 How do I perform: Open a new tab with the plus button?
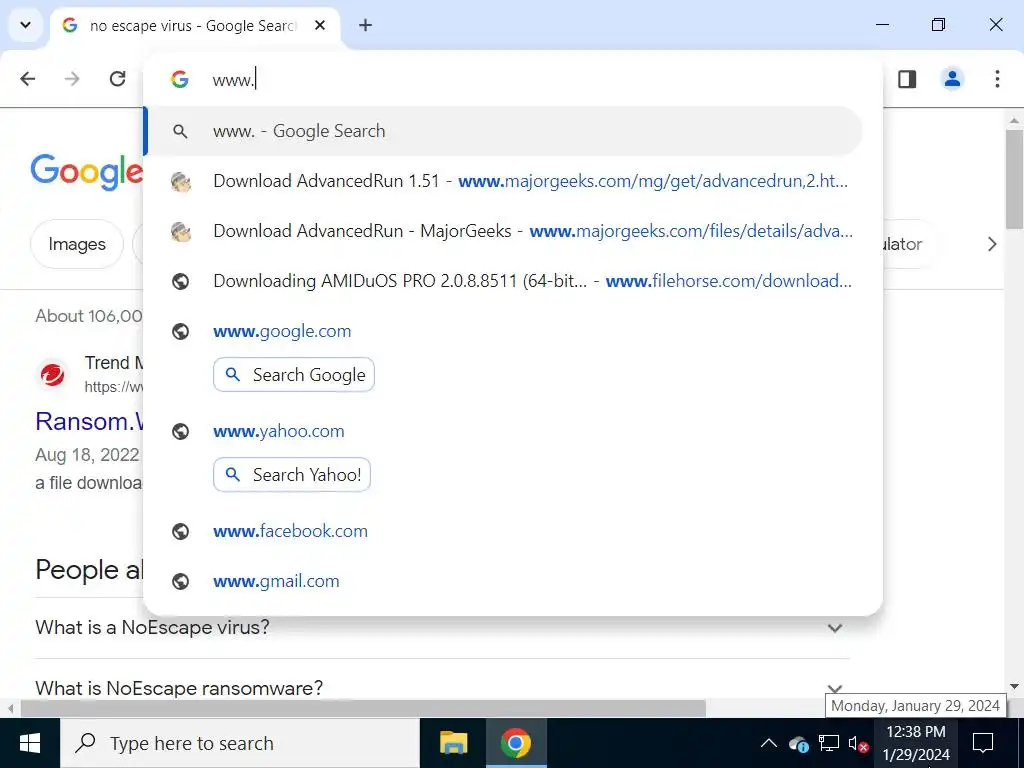tap(366, 25)
